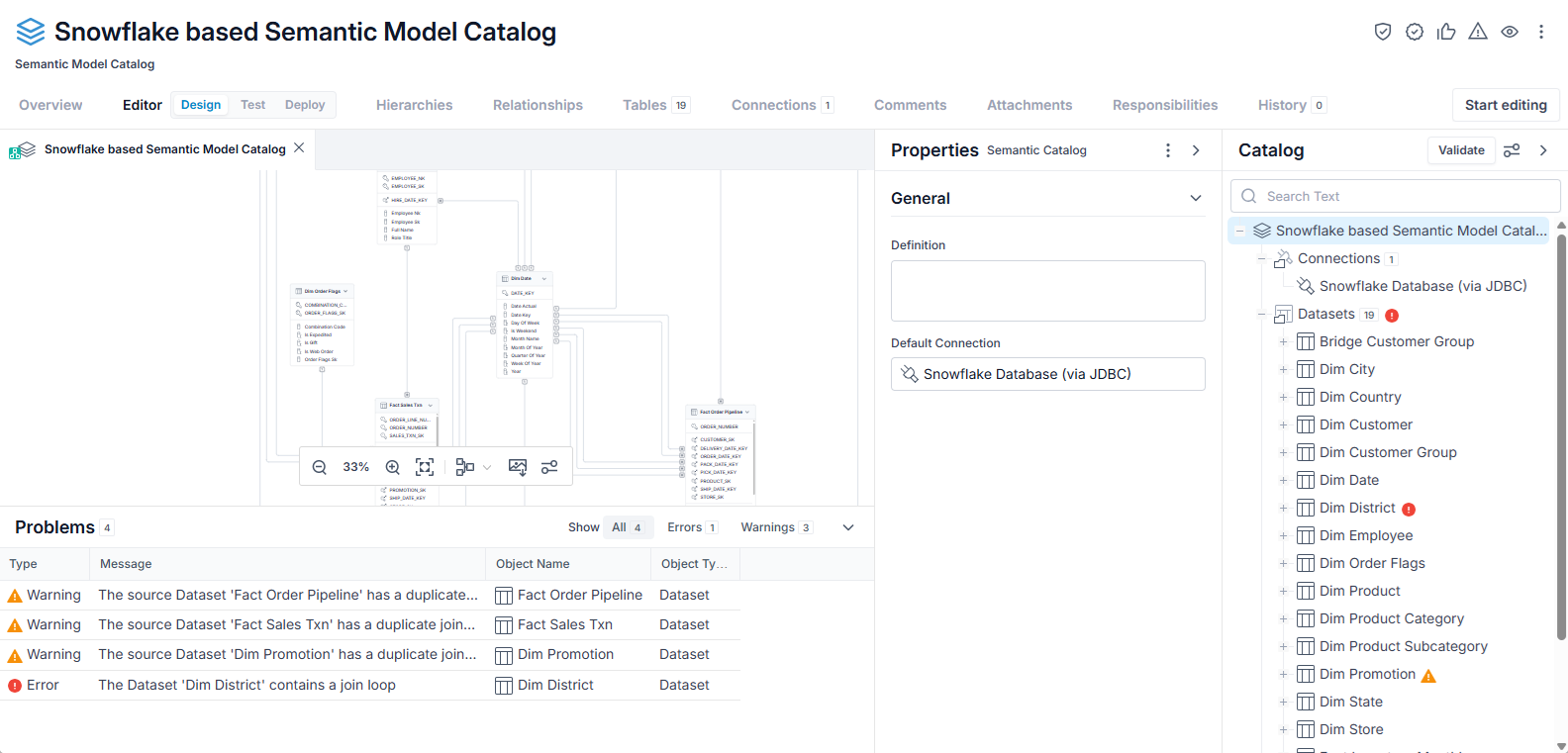This screenshot has width=1568, height=753.
Task: Collapse the root catalog tree node
Action: (x=1239, y=231)
